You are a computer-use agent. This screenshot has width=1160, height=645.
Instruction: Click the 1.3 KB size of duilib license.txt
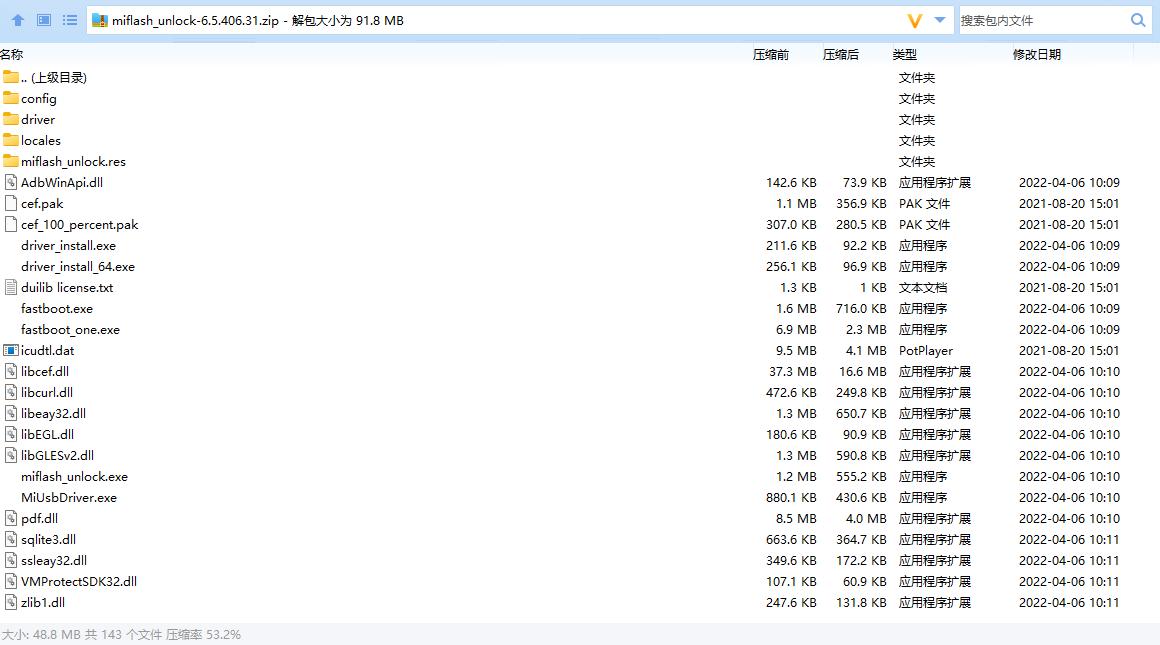tap(798, 288)
